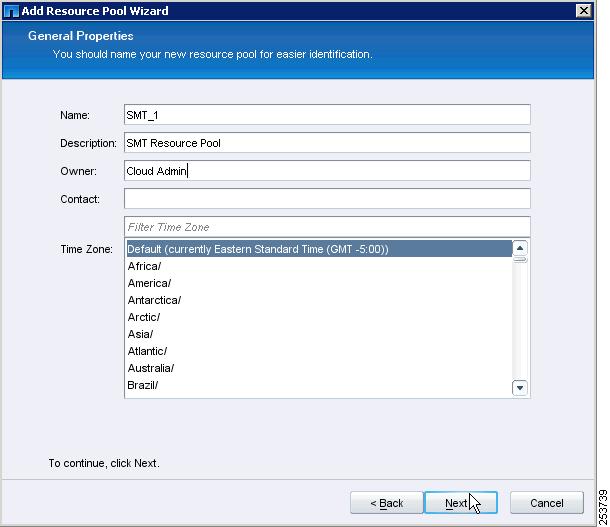Select Africa/ in time zone list
Image resolution: width=610 pixels, height=527 pixels.
coord(319,266)
